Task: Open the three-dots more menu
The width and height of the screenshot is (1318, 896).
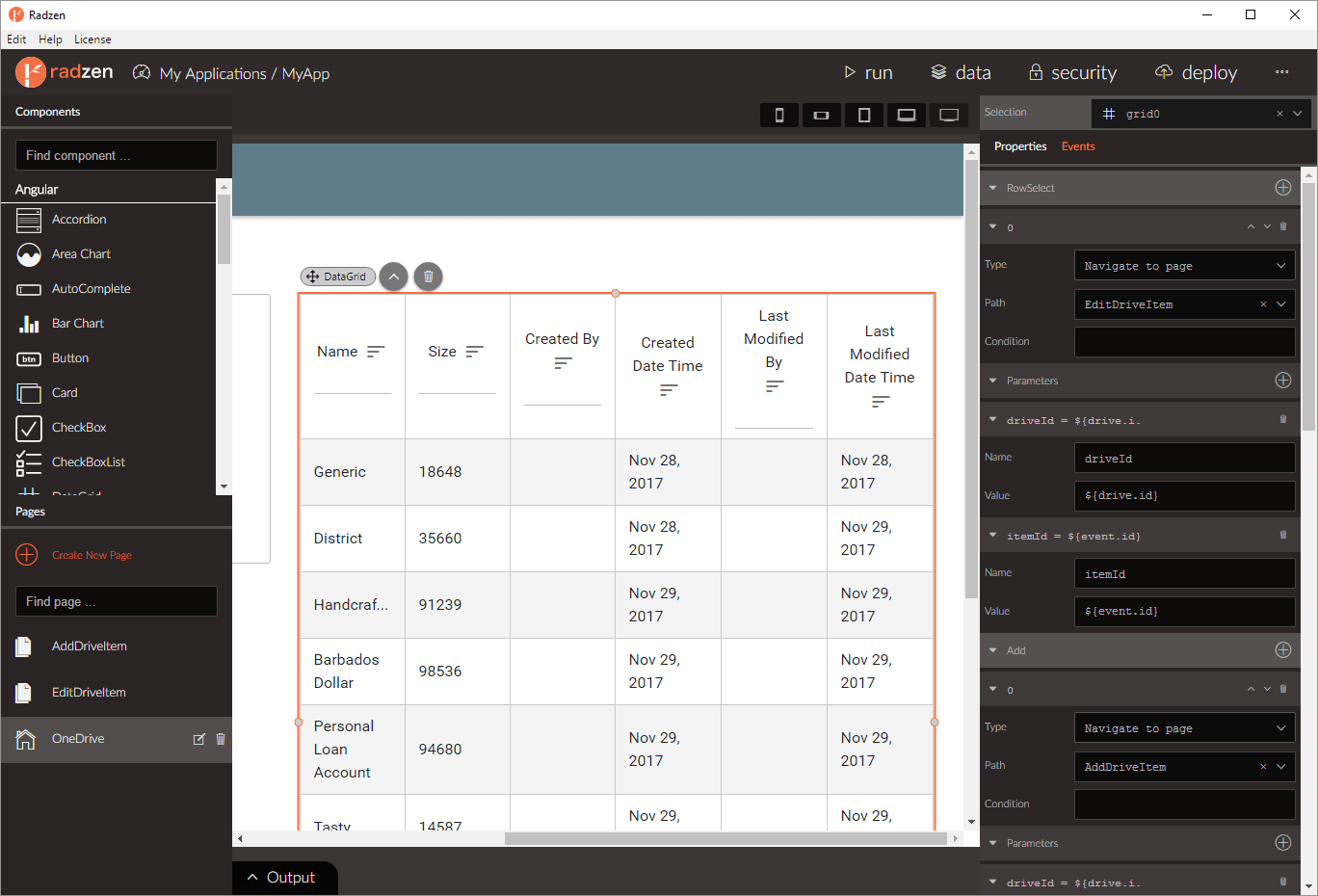Action: 1281,72
